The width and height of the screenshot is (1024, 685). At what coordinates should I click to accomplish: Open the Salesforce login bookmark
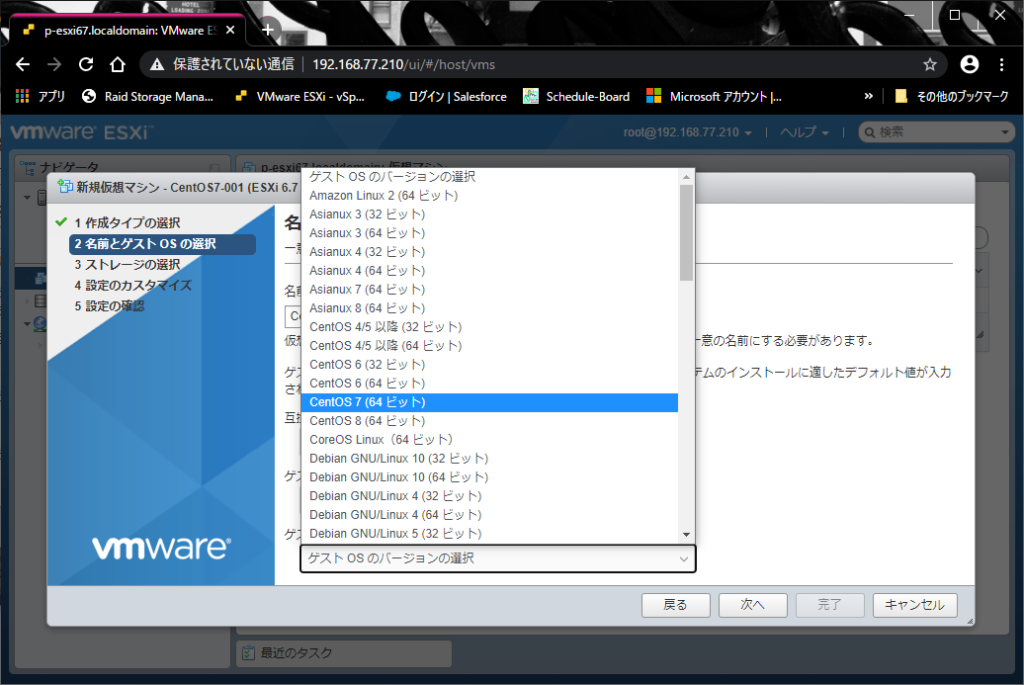point(446,96)
